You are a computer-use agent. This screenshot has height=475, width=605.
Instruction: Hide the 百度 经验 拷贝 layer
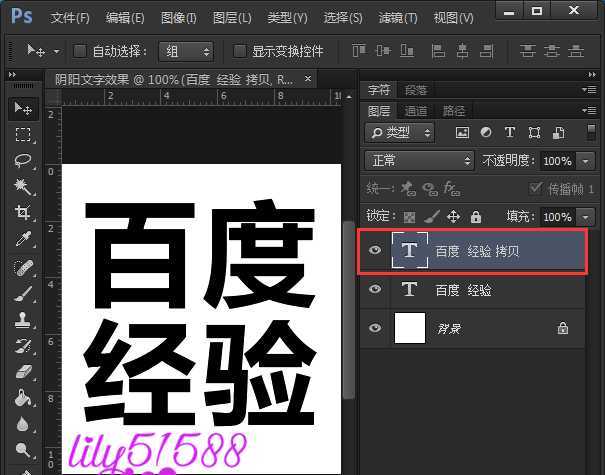click(375, 251)
